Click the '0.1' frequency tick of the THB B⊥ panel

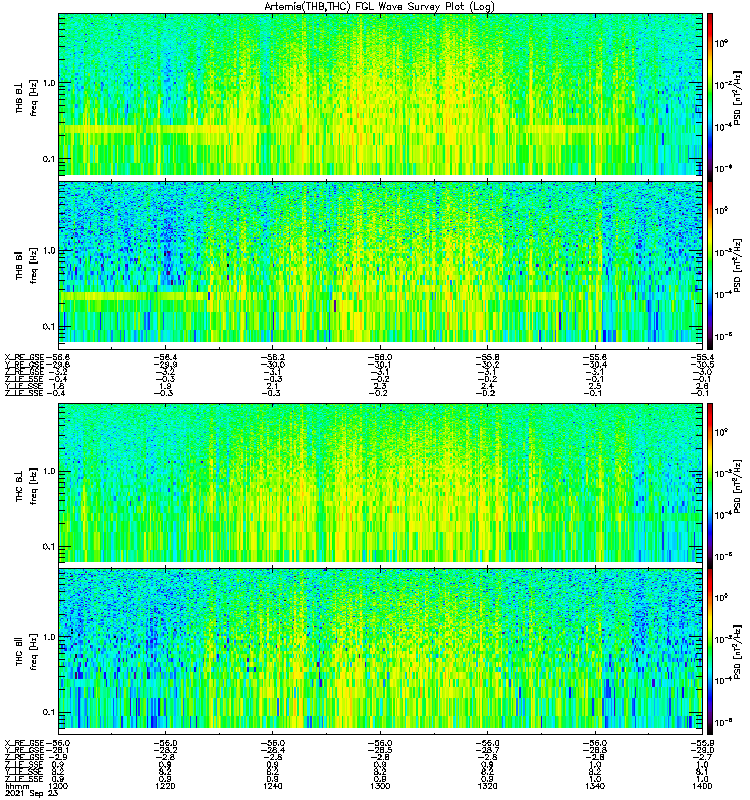coord(48,159)
